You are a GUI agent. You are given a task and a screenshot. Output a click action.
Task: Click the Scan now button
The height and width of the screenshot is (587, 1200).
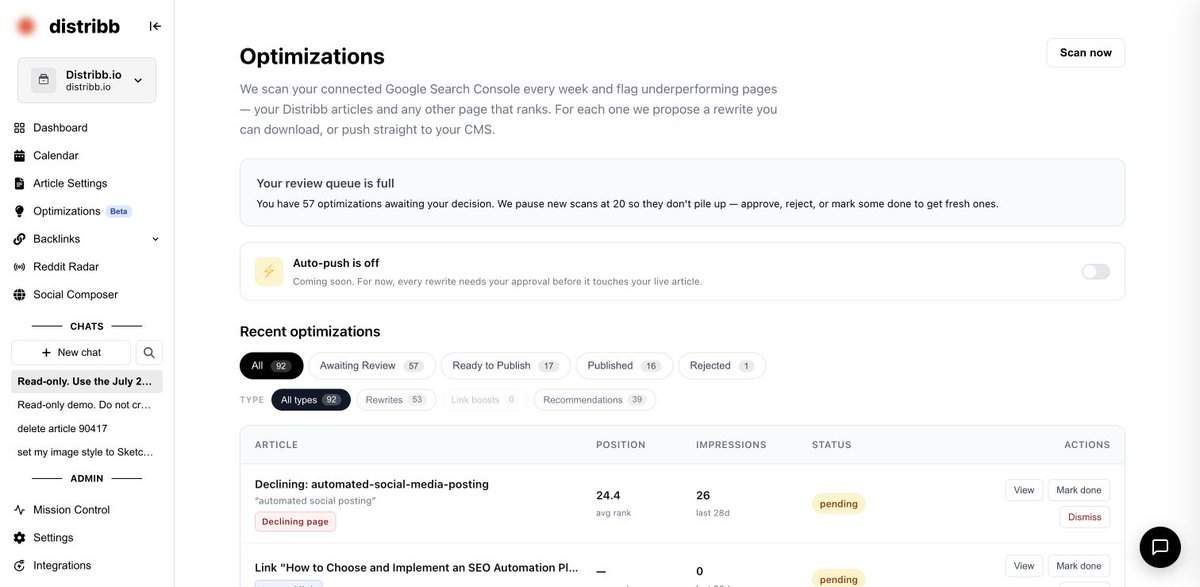[1085, 53]
